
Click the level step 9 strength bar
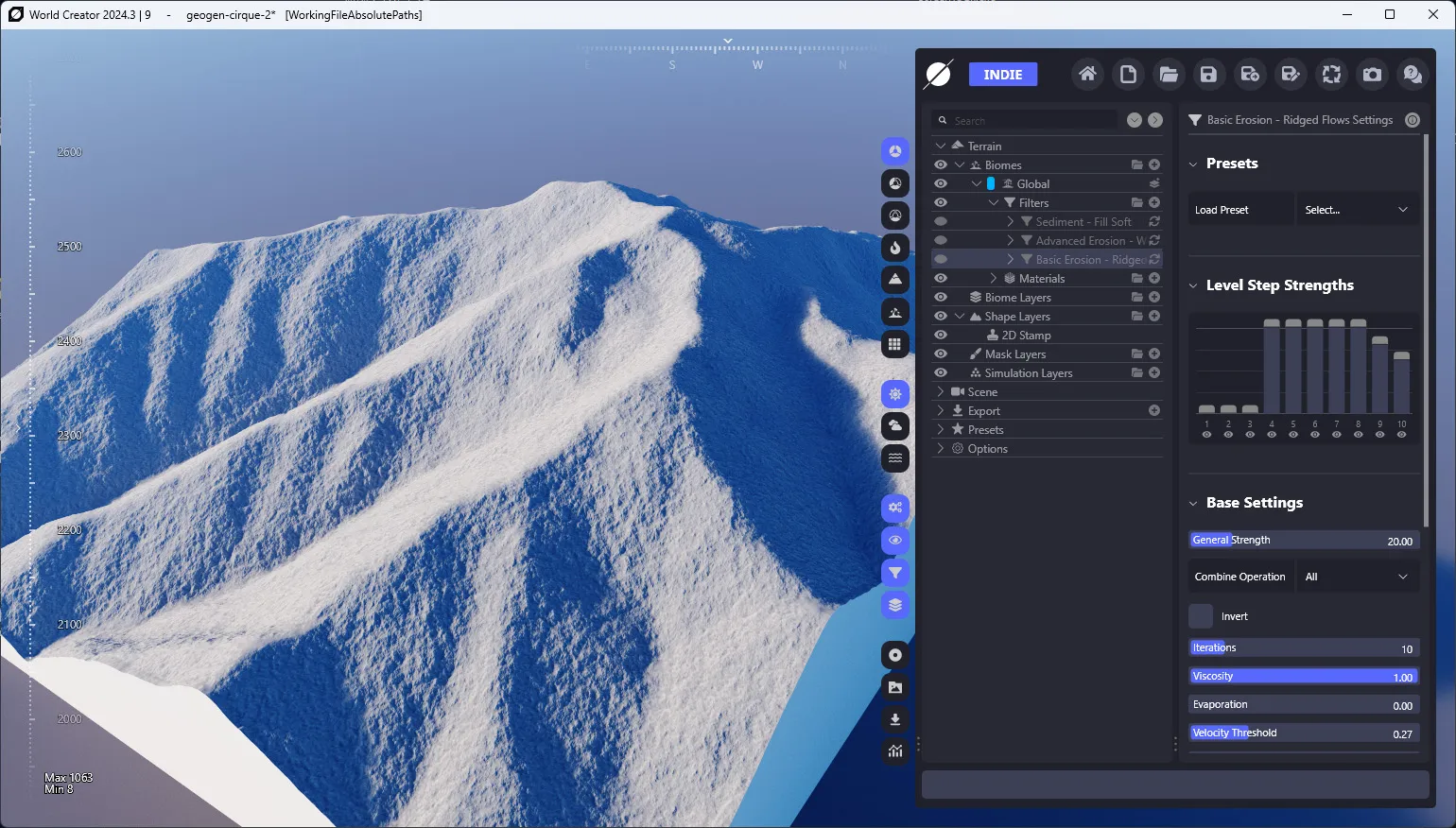1379,374
